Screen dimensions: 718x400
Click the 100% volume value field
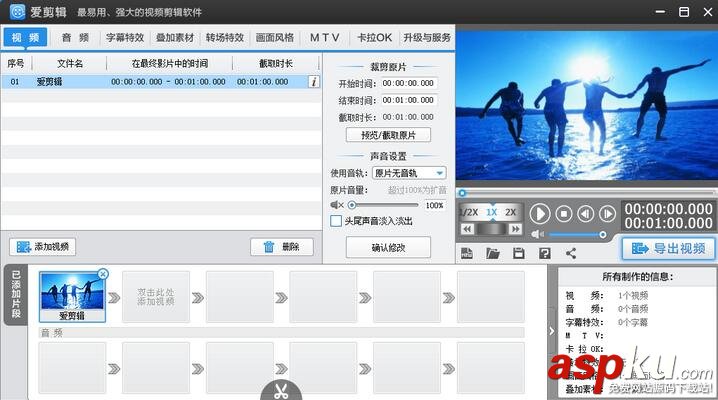(x=435, y=205)
